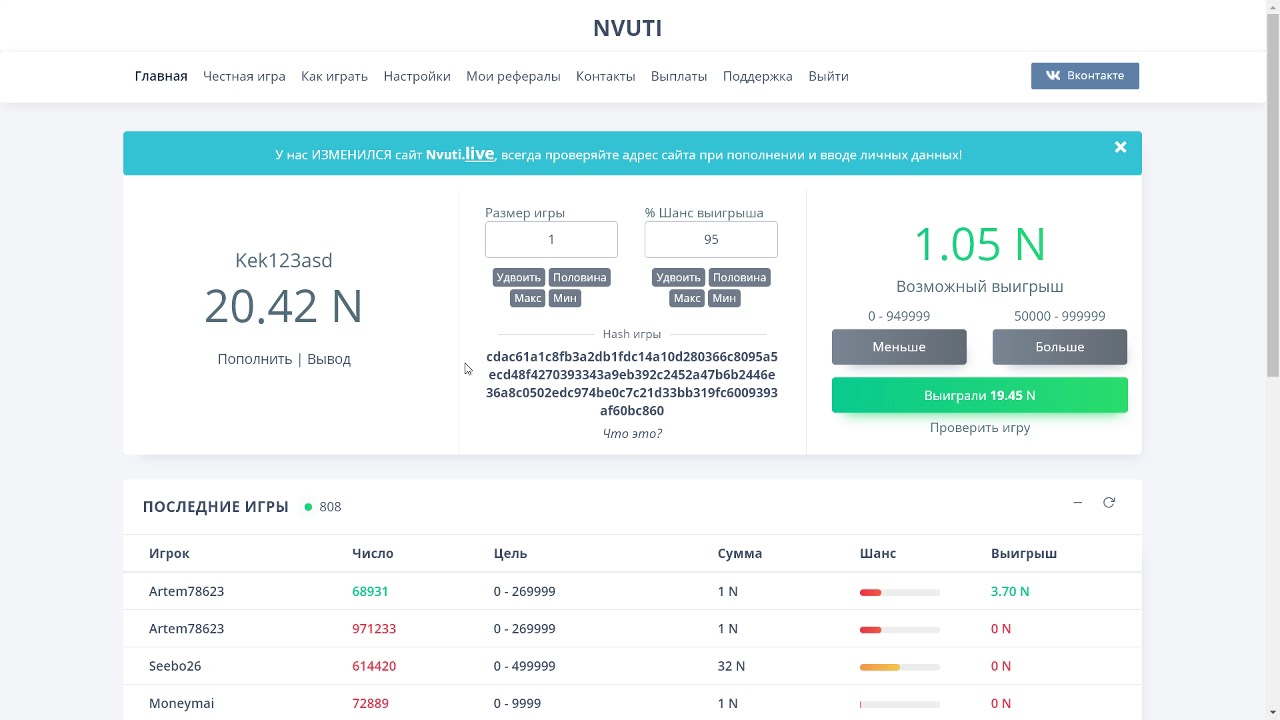Click Удвоить under Размер игры
The width and height of the screenshot is (1280, 720).
(518, 277)
